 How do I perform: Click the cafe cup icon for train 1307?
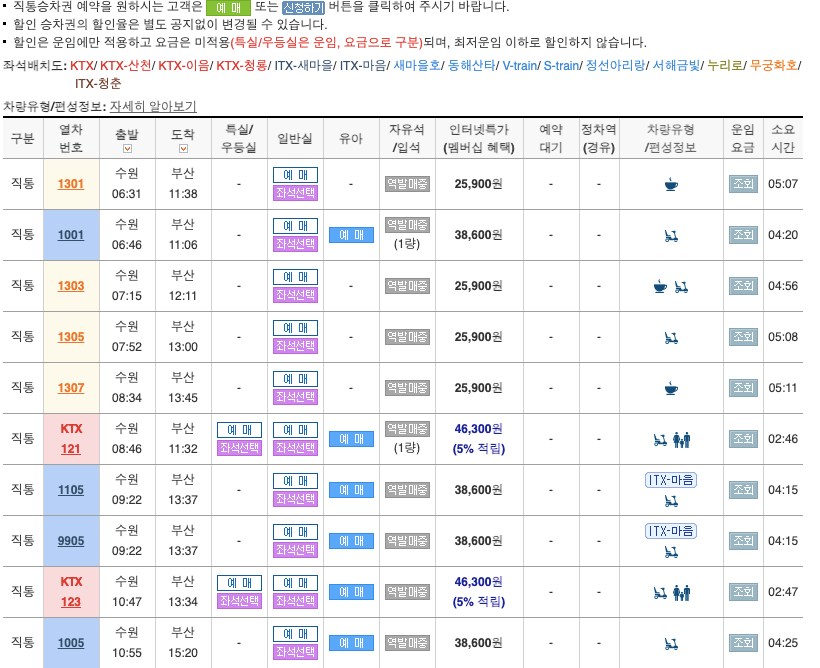tap(671, 388)
